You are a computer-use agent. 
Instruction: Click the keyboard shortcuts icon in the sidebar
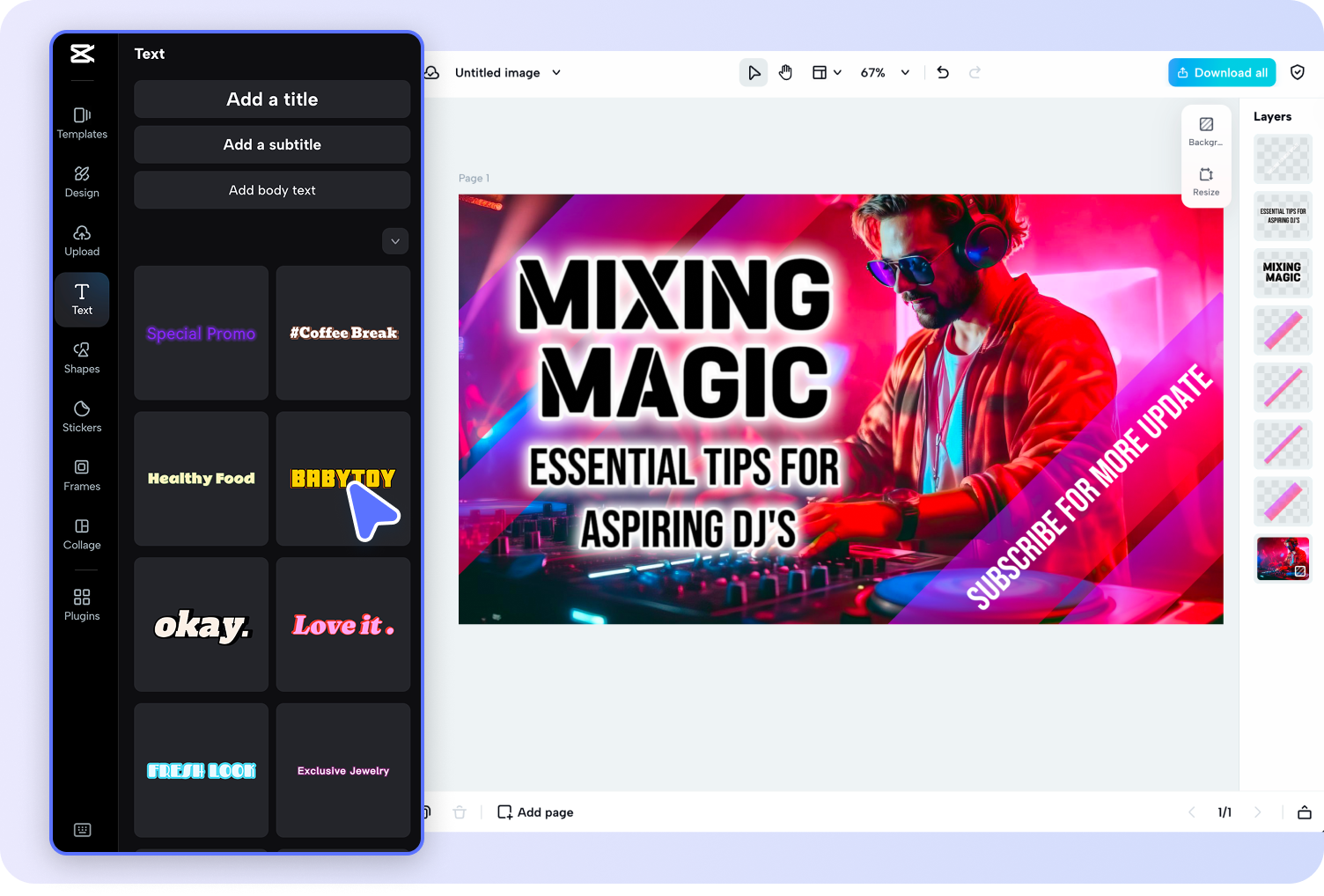[83, 830]
